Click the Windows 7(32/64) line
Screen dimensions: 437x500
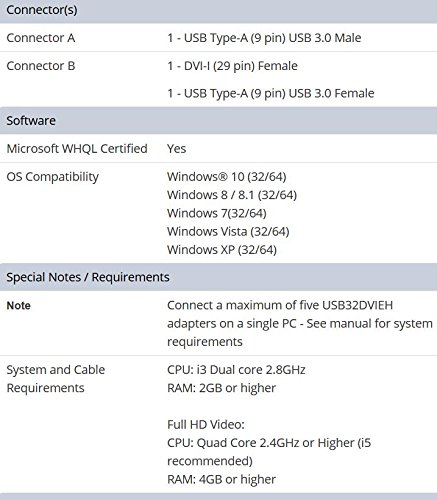(217, 213)
